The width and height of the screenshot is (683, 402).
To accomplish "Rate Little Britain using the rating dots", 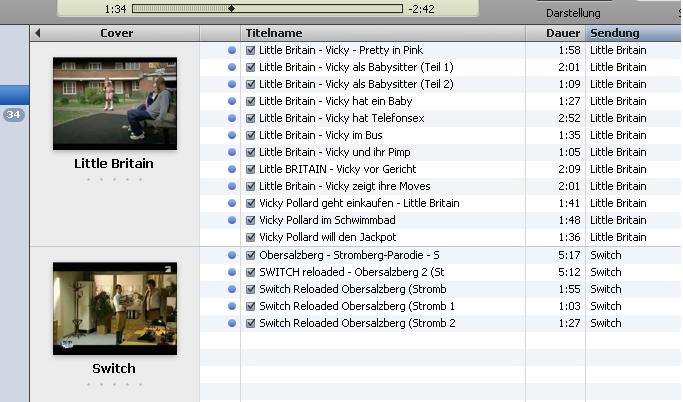I will 114,179.
